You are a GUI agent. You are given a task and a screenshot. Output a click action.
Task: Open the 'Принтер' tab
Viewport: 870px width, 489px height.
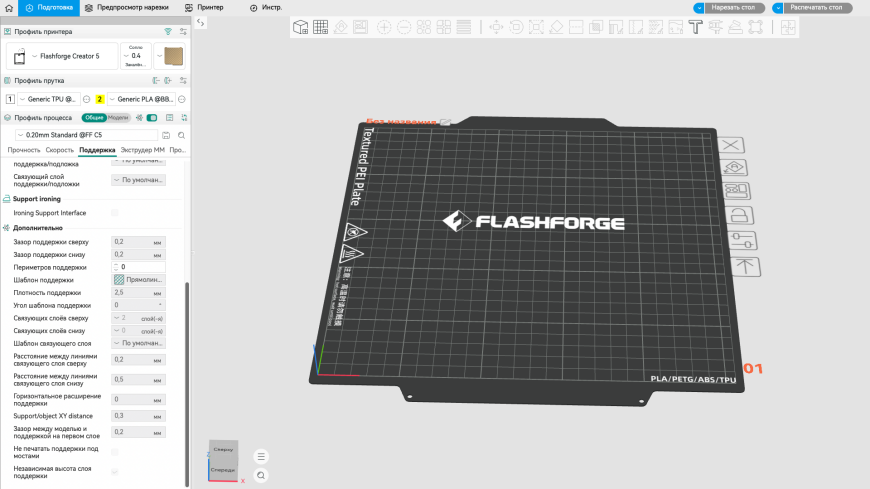point(204,8)
